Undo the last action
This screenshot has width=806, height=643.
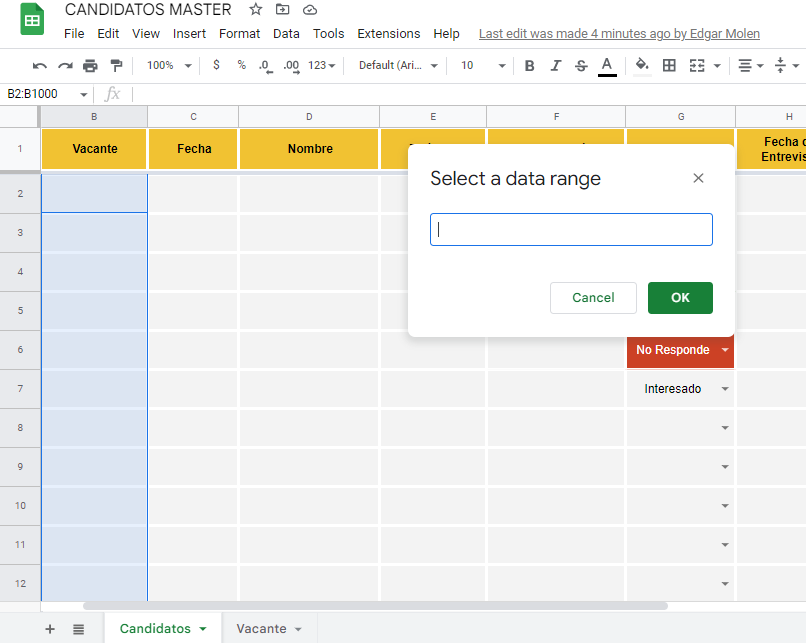(40, 66)
